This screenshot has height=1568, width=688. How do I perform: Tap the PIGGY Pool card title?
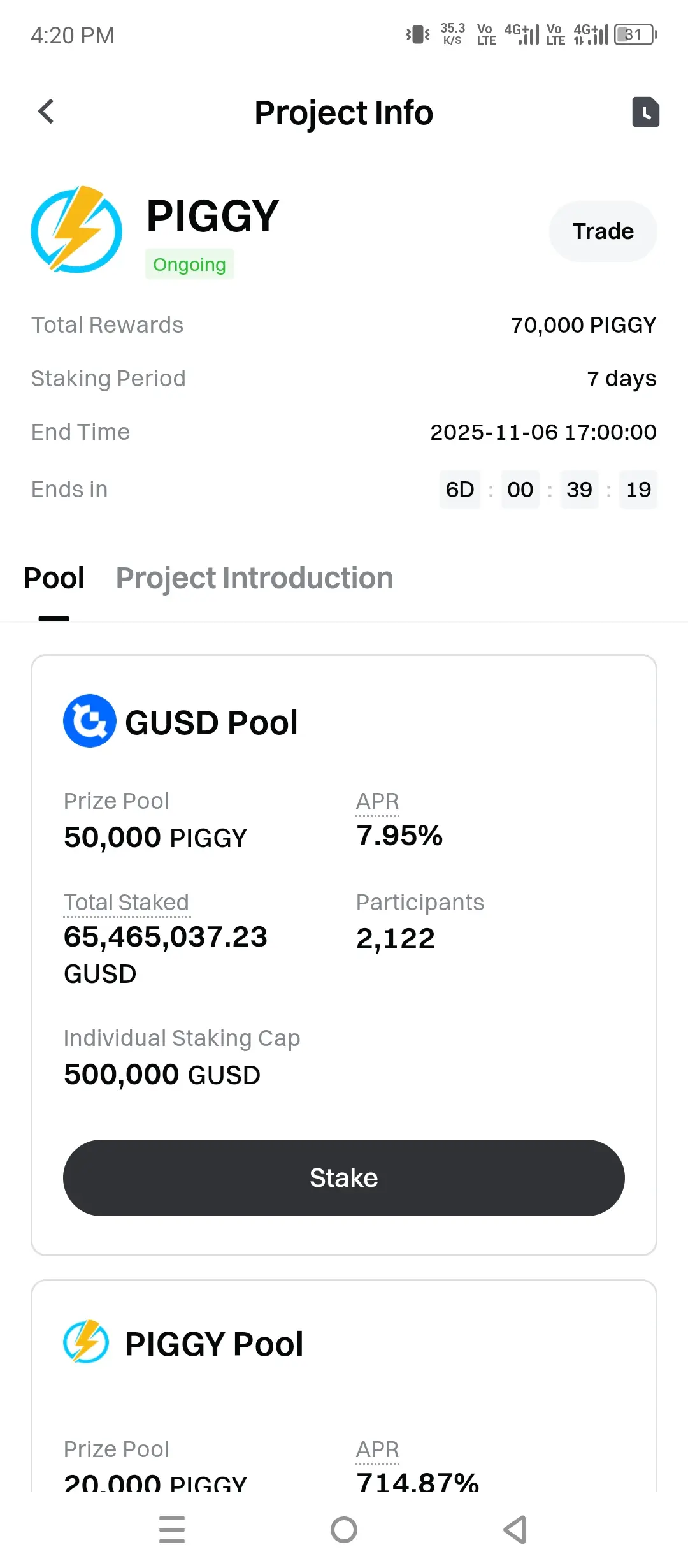point(214,1344)
